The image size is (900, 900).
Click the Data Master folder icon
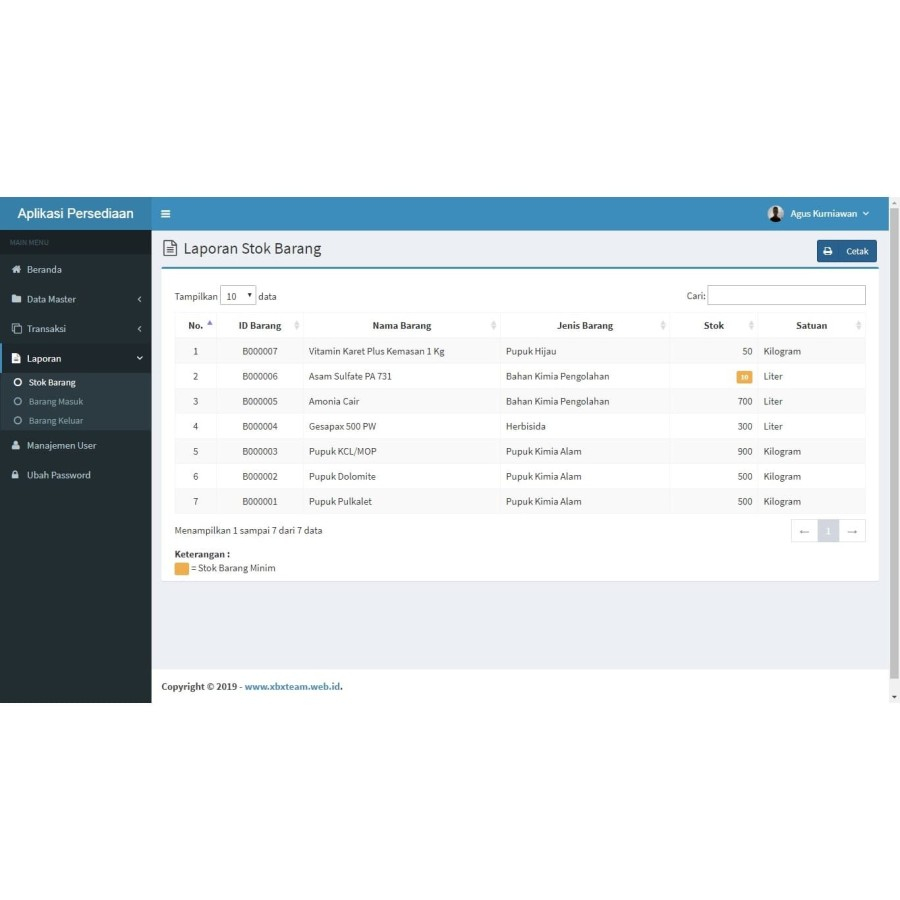point(16,299)
